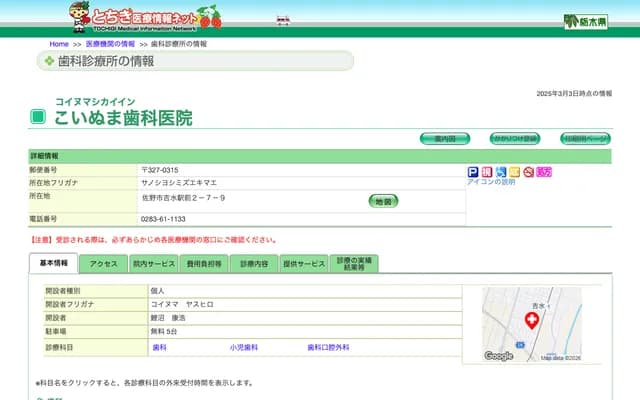Click the postal code 〒327-0315
The width and height of the screenshot is (640, 400).
[x=160, y=170]
